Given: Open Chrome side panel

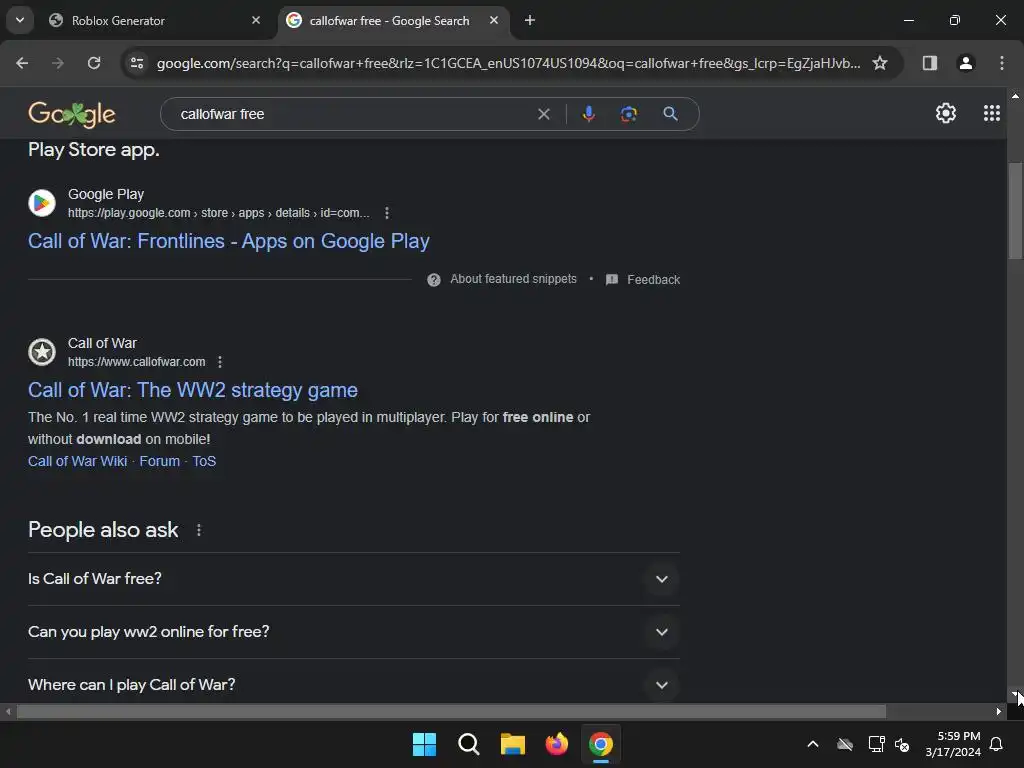Looking at the screenshot, I should [929, 63].
